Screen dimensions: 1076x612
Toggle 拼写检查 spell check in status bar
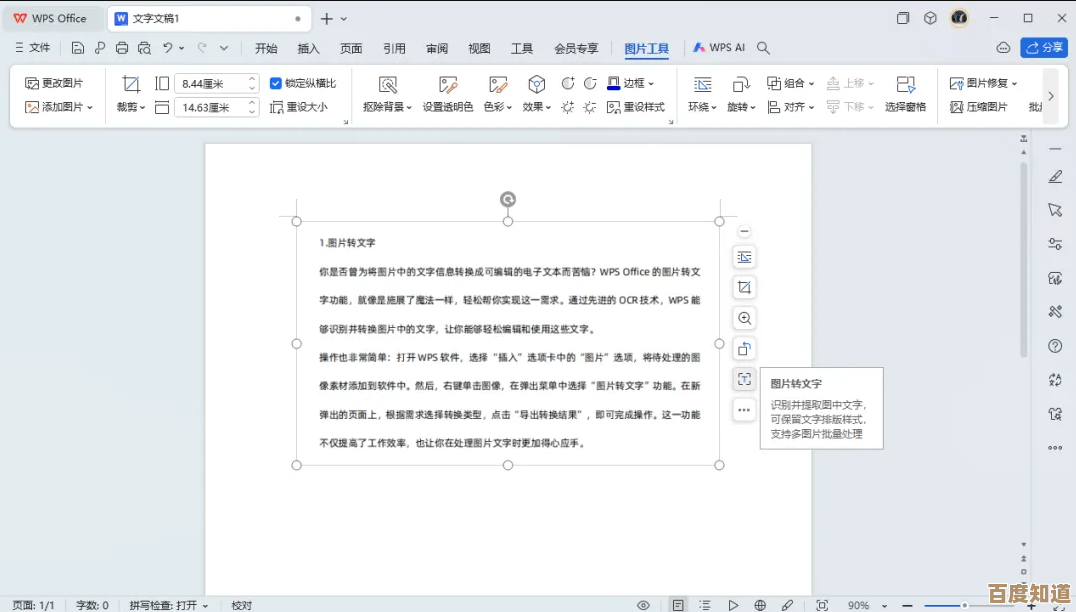tap(168, 605)
